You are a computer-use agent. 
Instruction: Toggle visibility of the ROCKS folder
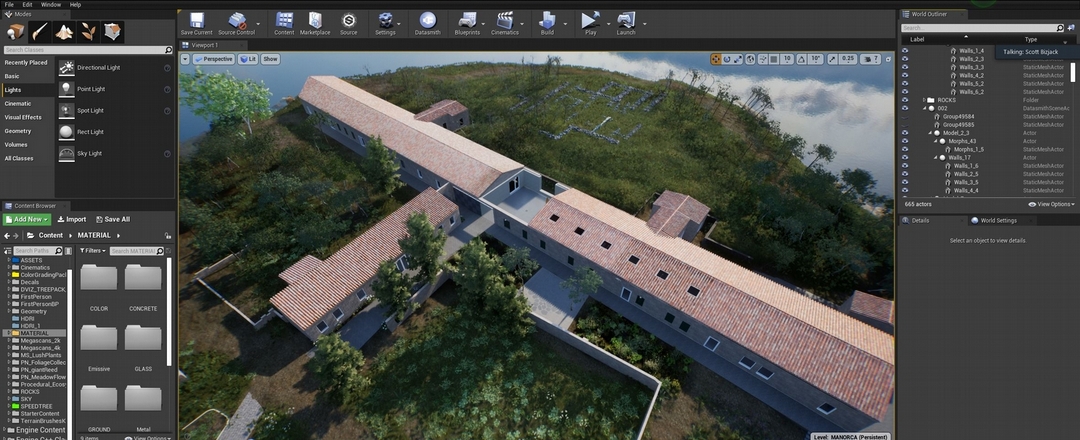coord(905,100)
